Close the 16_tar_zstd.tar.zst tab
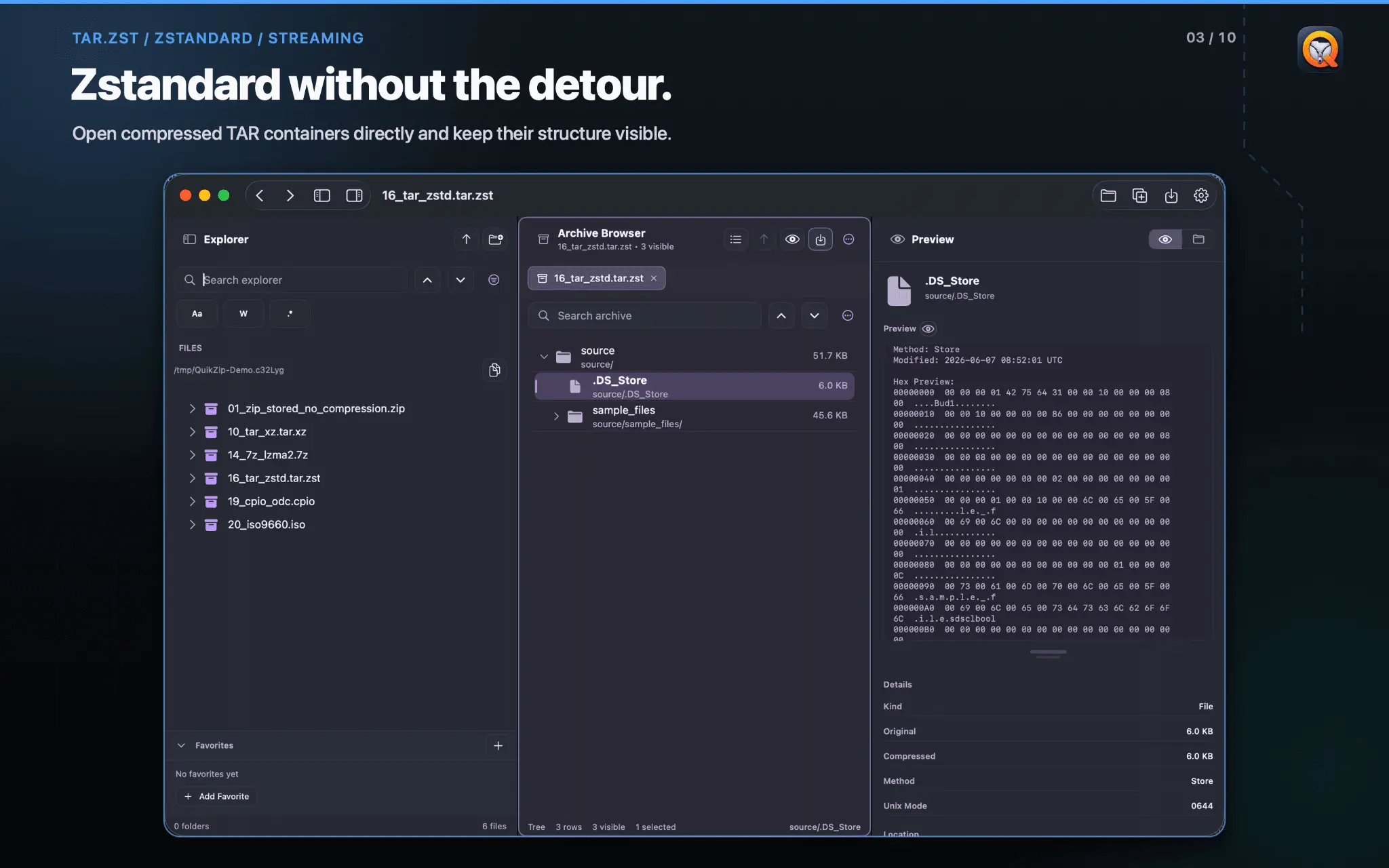 [x=654, y=279]
